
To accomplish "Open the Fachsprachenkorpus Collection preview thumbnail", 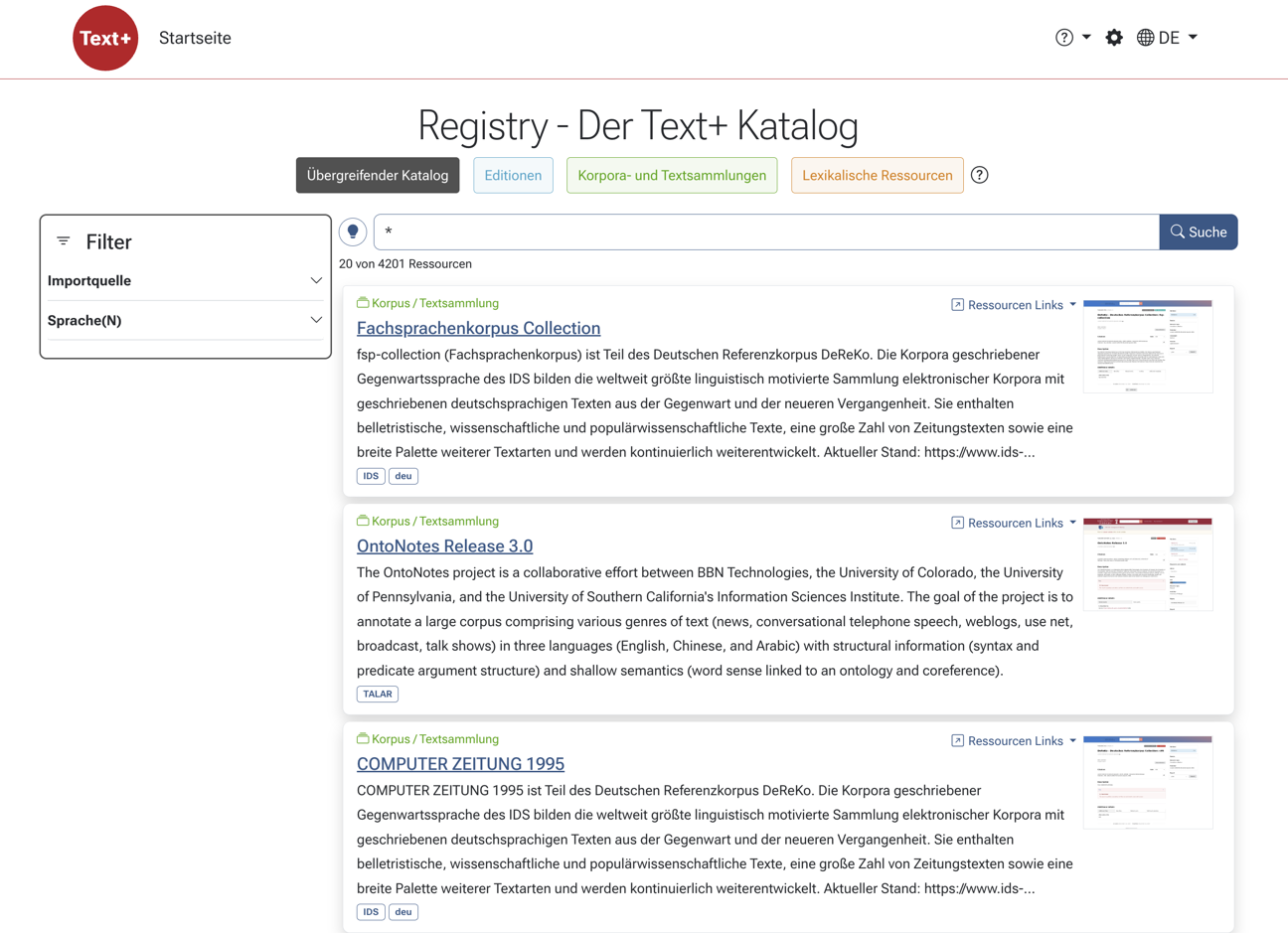I will click(x=1148, y=347).
